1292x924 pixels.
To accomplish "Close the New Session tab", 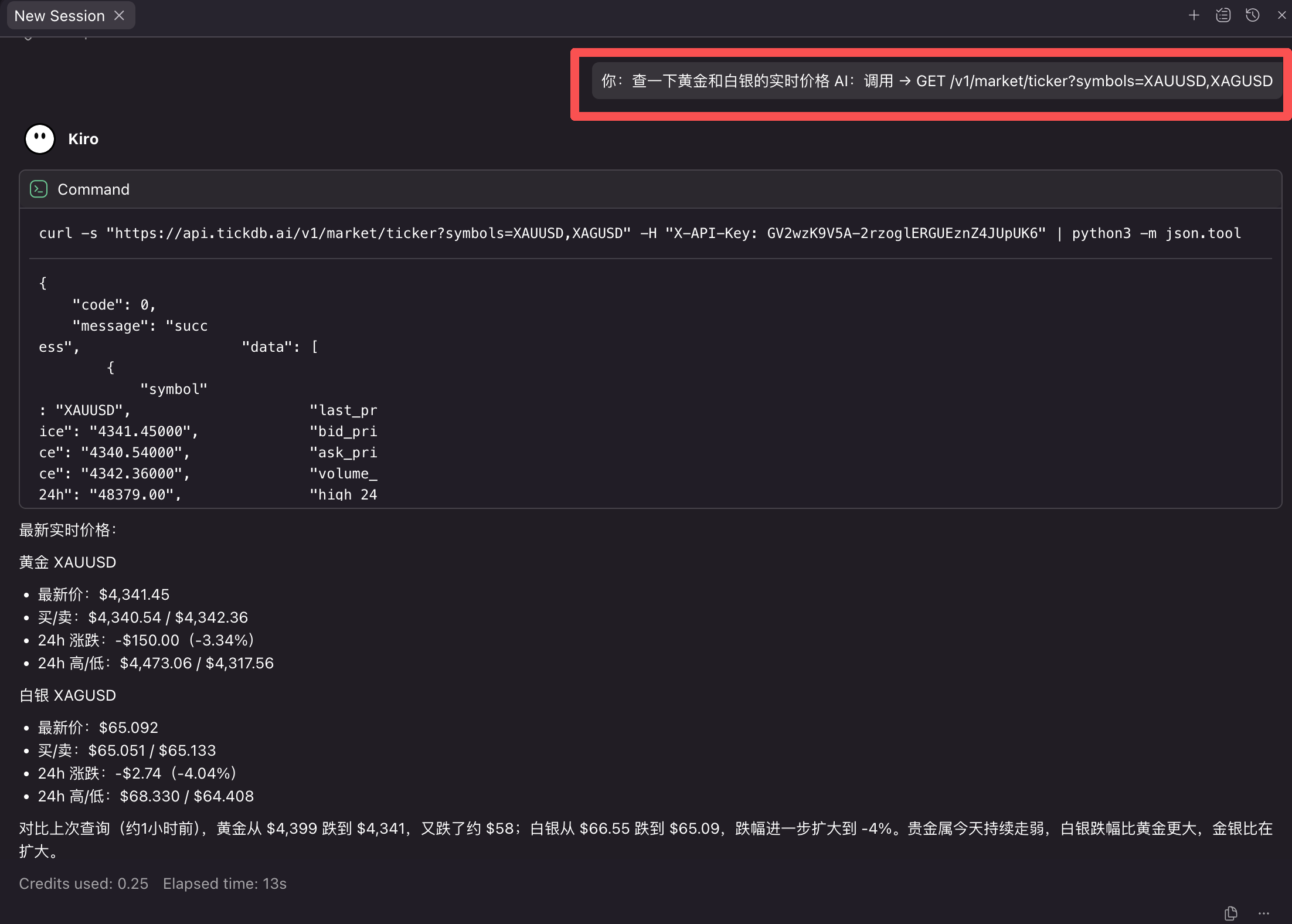I will pyautogui.click(x=119, y=15).
